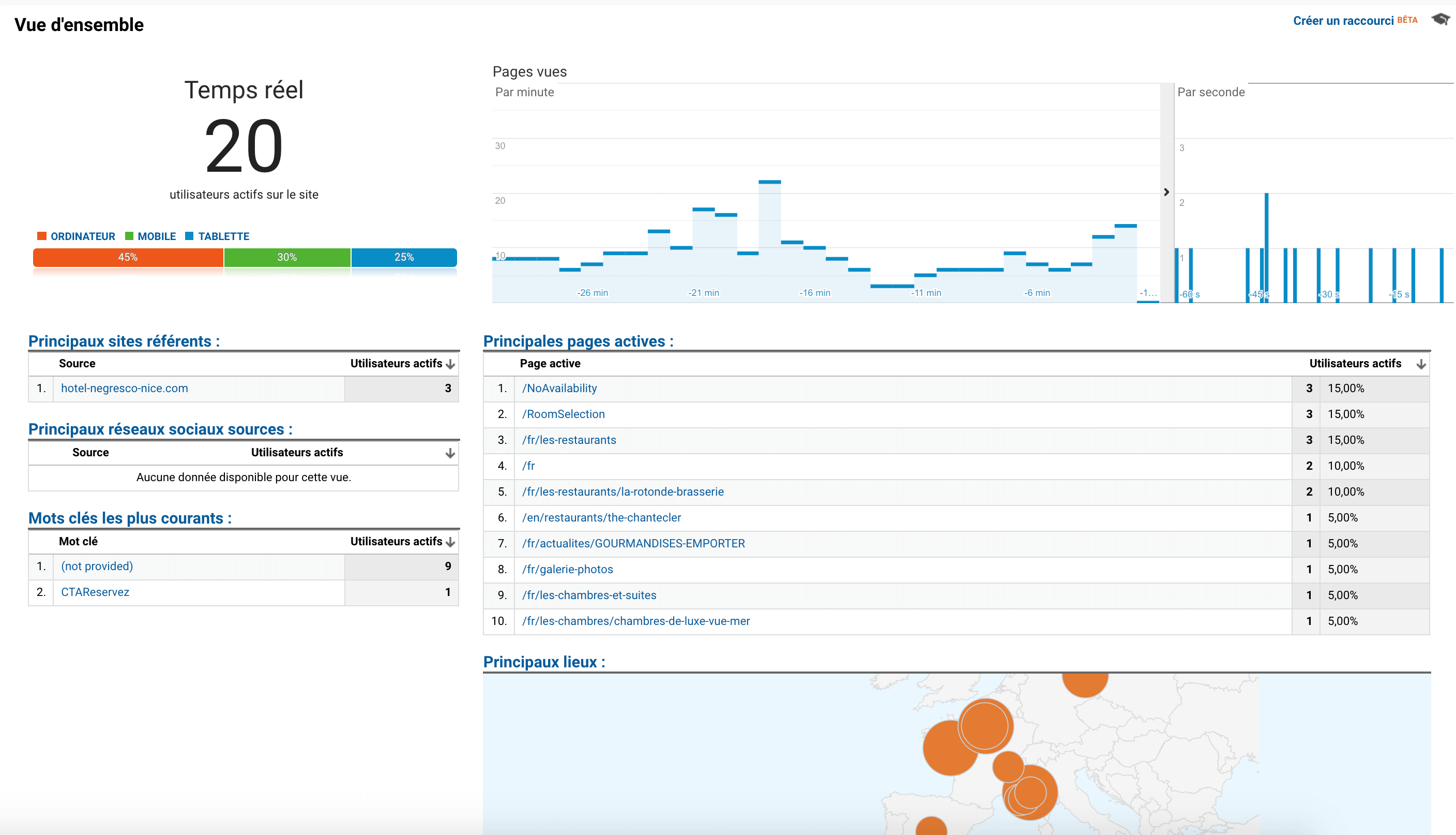1456x835 pixels.
Task: Click the blue TABLETTE legend square
Action: 189,236
